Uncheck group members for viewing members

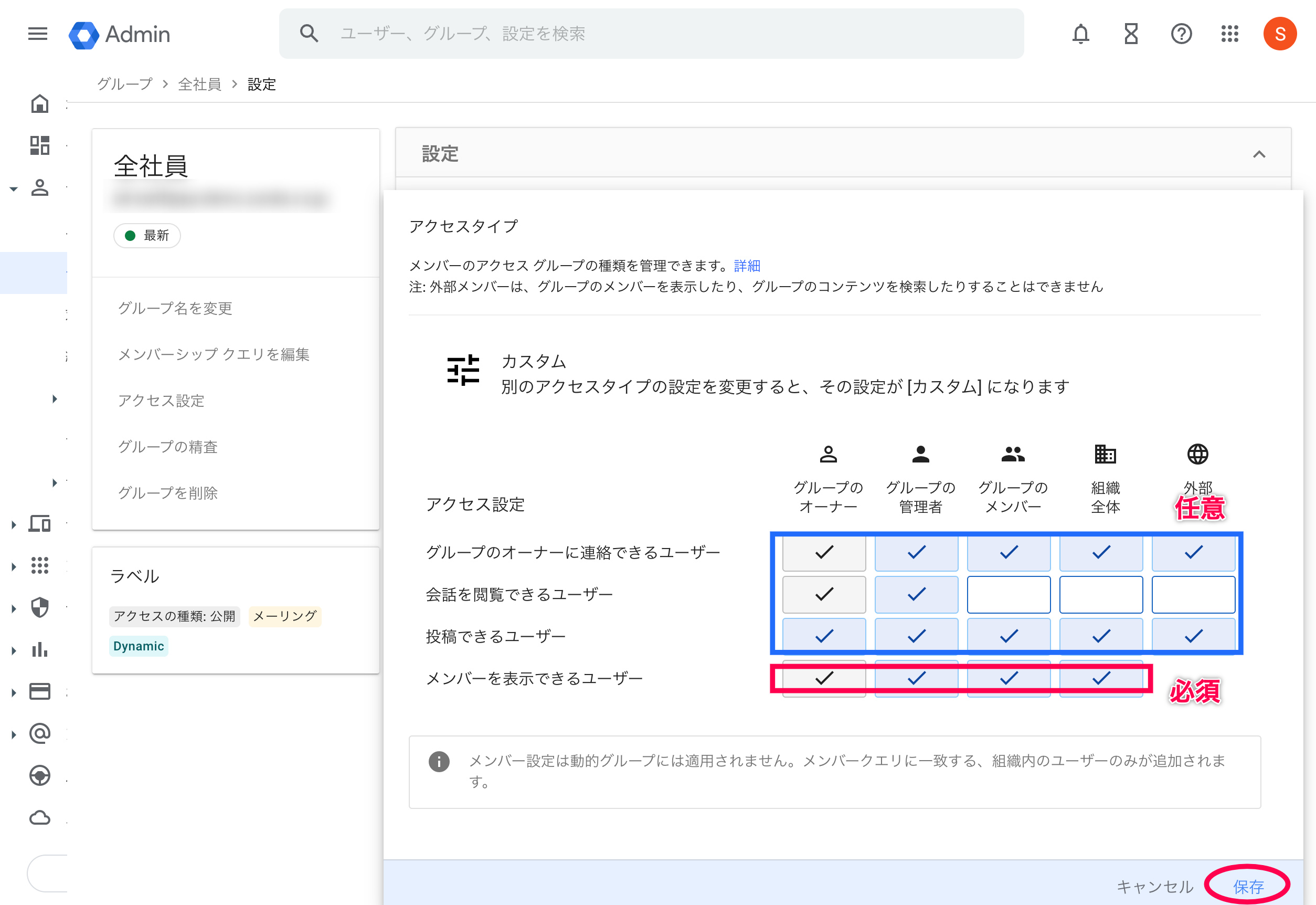1009,678
